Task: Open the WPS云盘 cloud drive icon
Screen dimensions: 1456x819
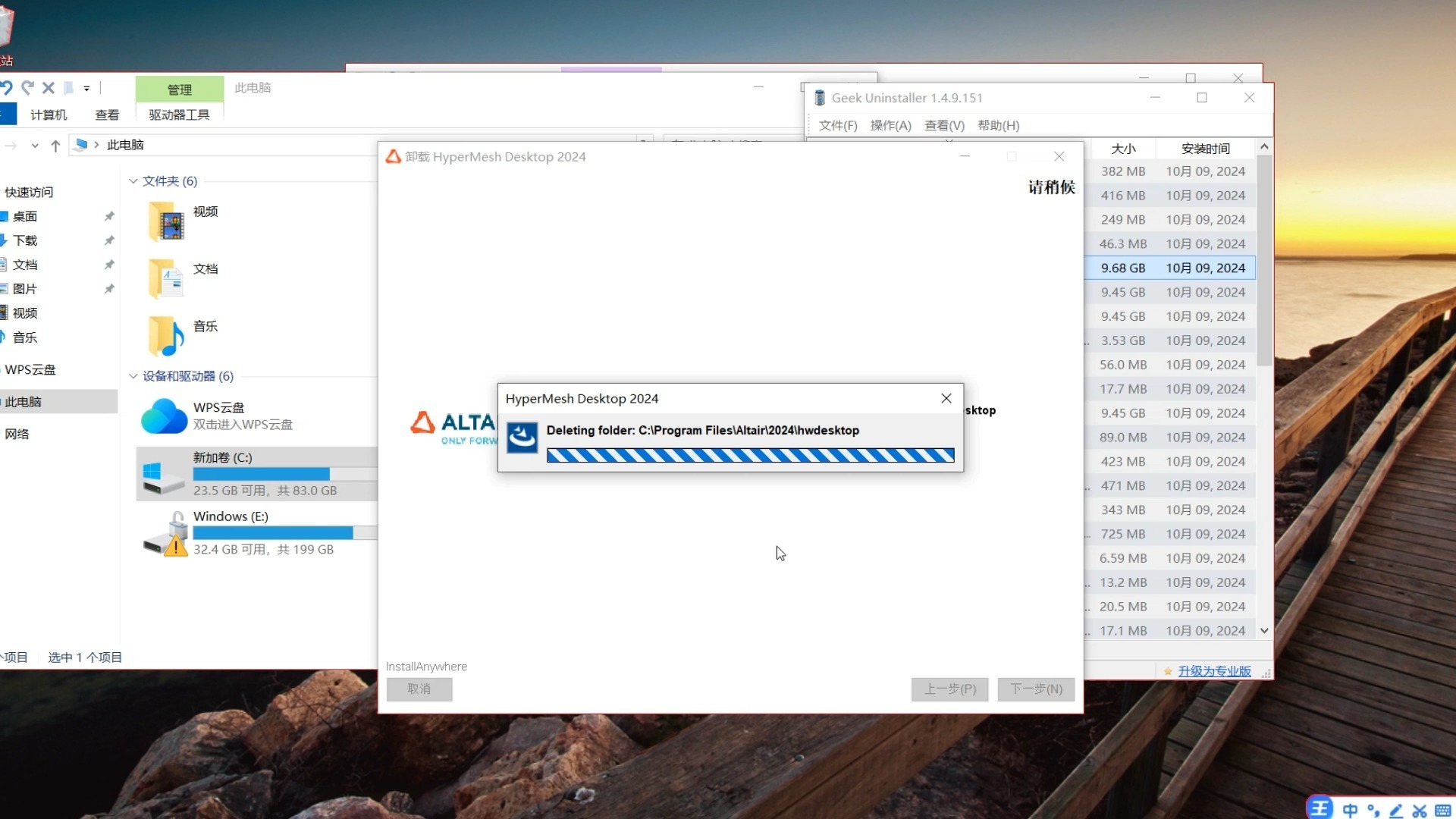Action: point(164,416)
